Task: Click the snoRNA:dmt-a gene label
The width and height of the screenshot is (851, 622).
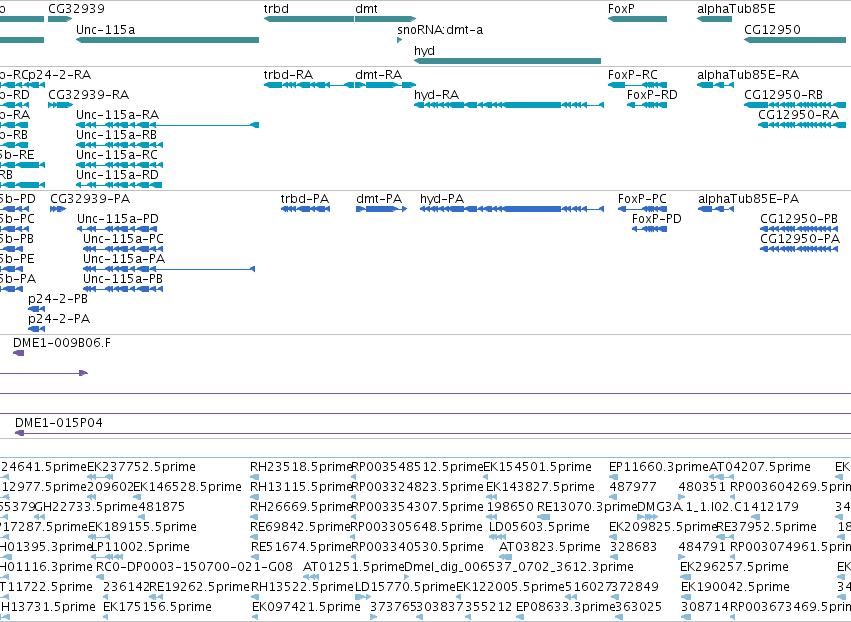Action: 440,29
